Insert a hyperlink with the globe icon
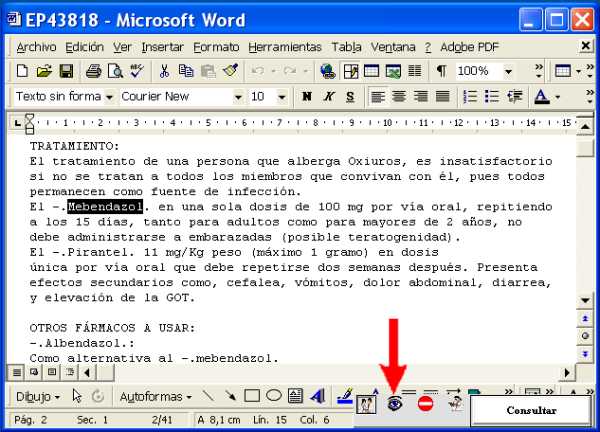Viewport: 600px width, 432px height. coord(328,71)
